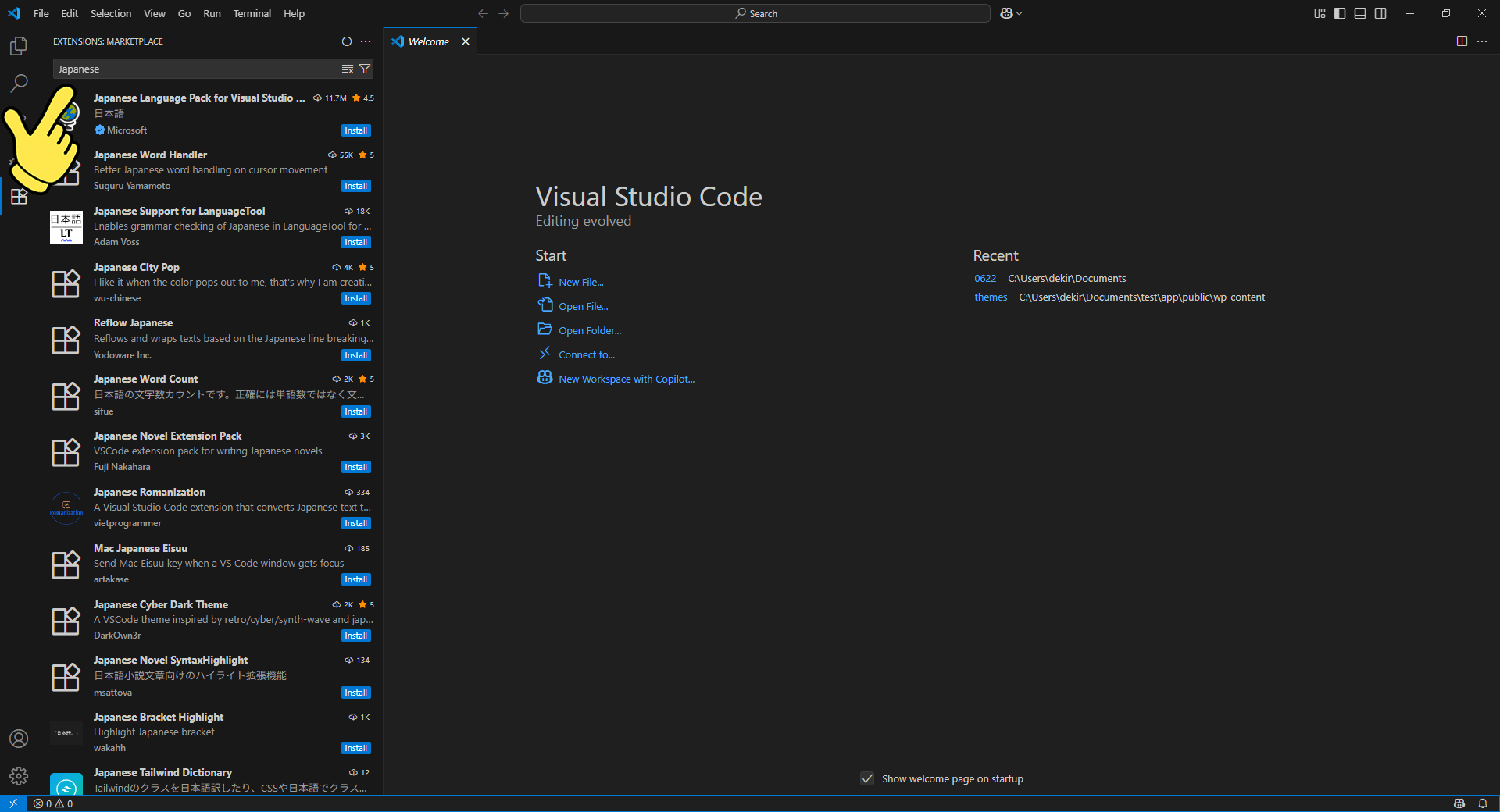Open editor more actions menu
Viewport: 1500px width, 812px height.
tap(1482, 41)
